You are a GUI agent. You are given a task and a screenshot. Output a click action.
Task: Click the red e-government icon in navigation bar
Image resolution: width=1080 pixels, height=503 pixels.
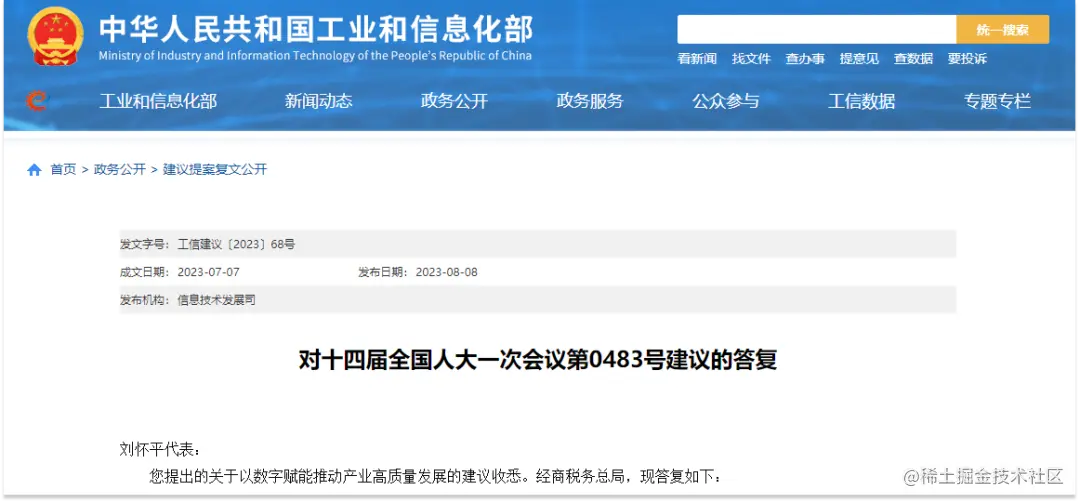point(36,101)
